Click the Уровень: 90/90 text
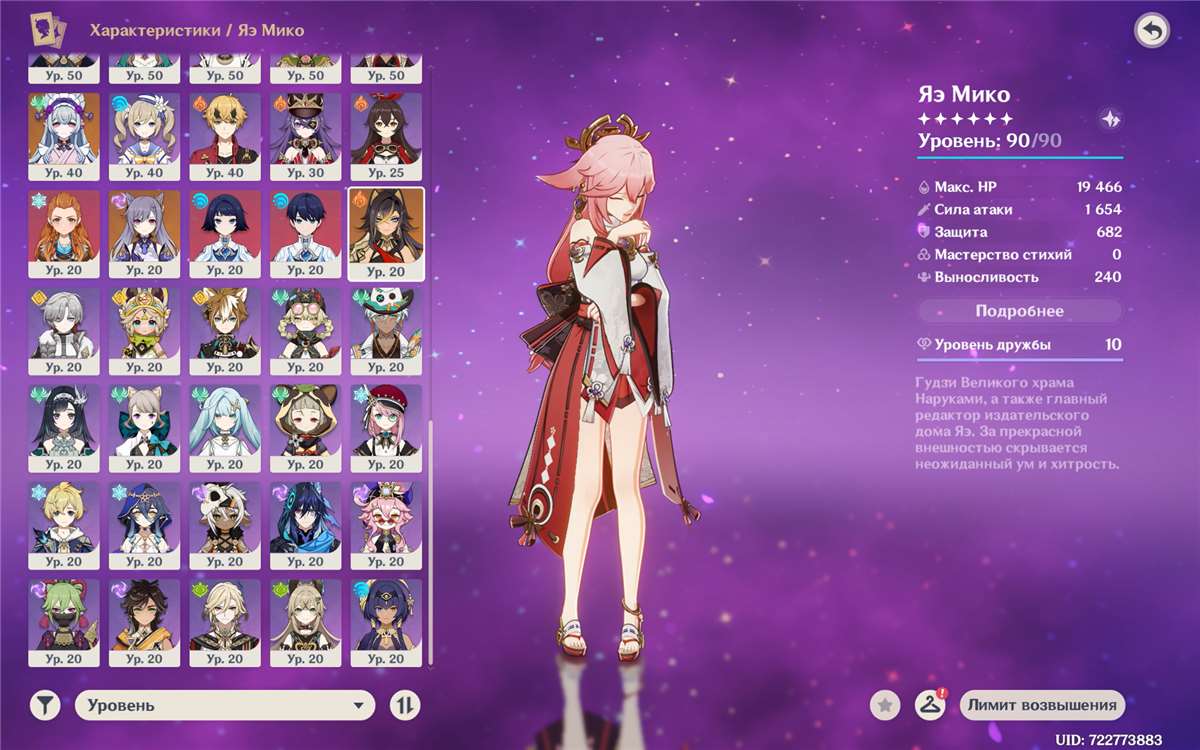The width and height of the screenshot is (1200, 750). pos(990,141)
